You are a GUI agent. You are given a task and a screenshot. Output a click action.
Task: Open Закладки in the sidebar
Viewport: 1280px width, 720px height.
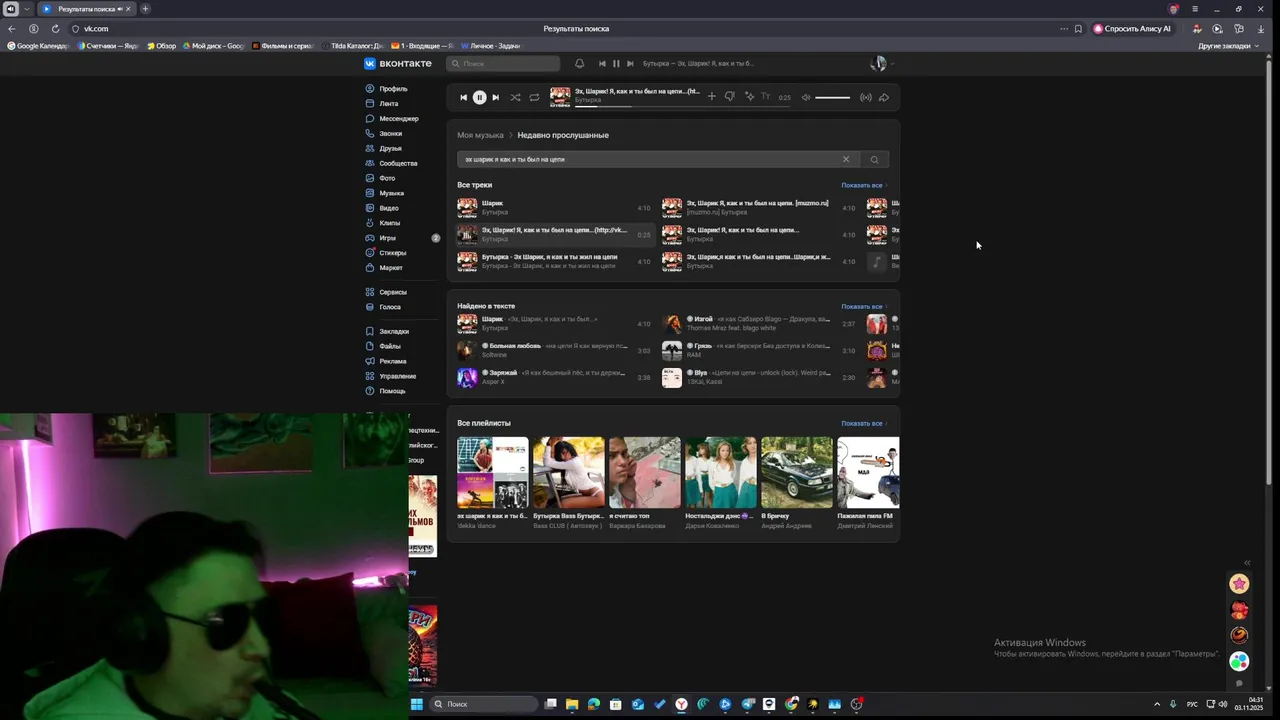click(394, 331)
